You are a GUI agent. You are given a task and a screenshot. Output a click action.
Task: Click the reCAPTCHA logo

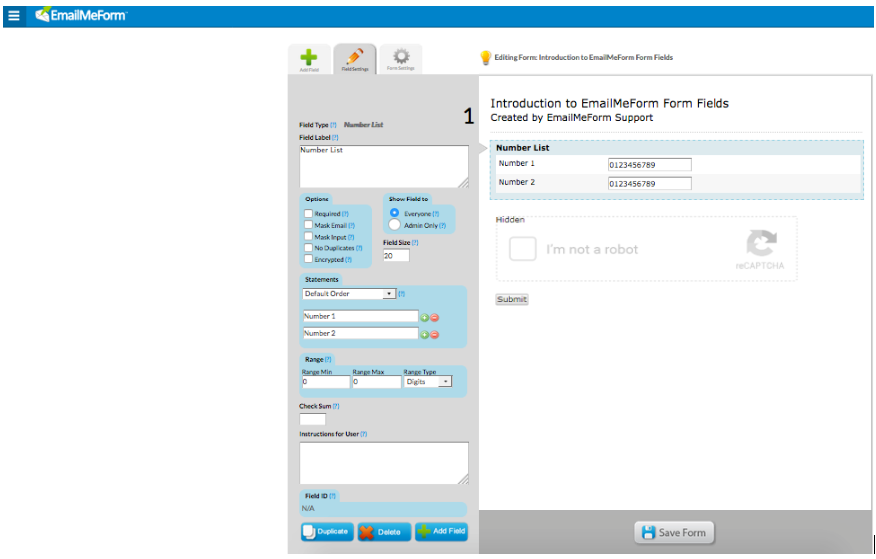[761, 243]
